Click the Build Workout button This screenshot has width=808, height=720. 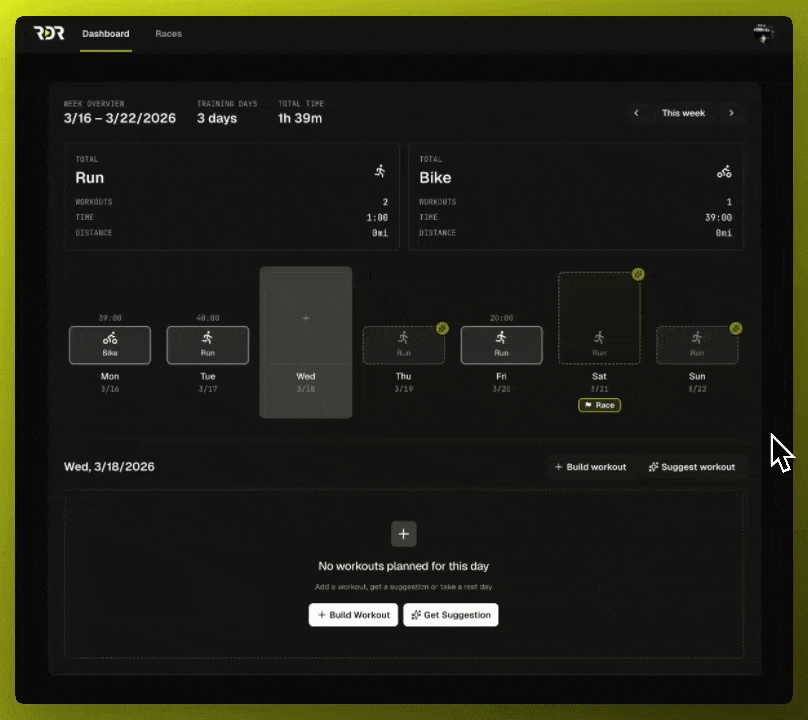[x=352, y=614]
